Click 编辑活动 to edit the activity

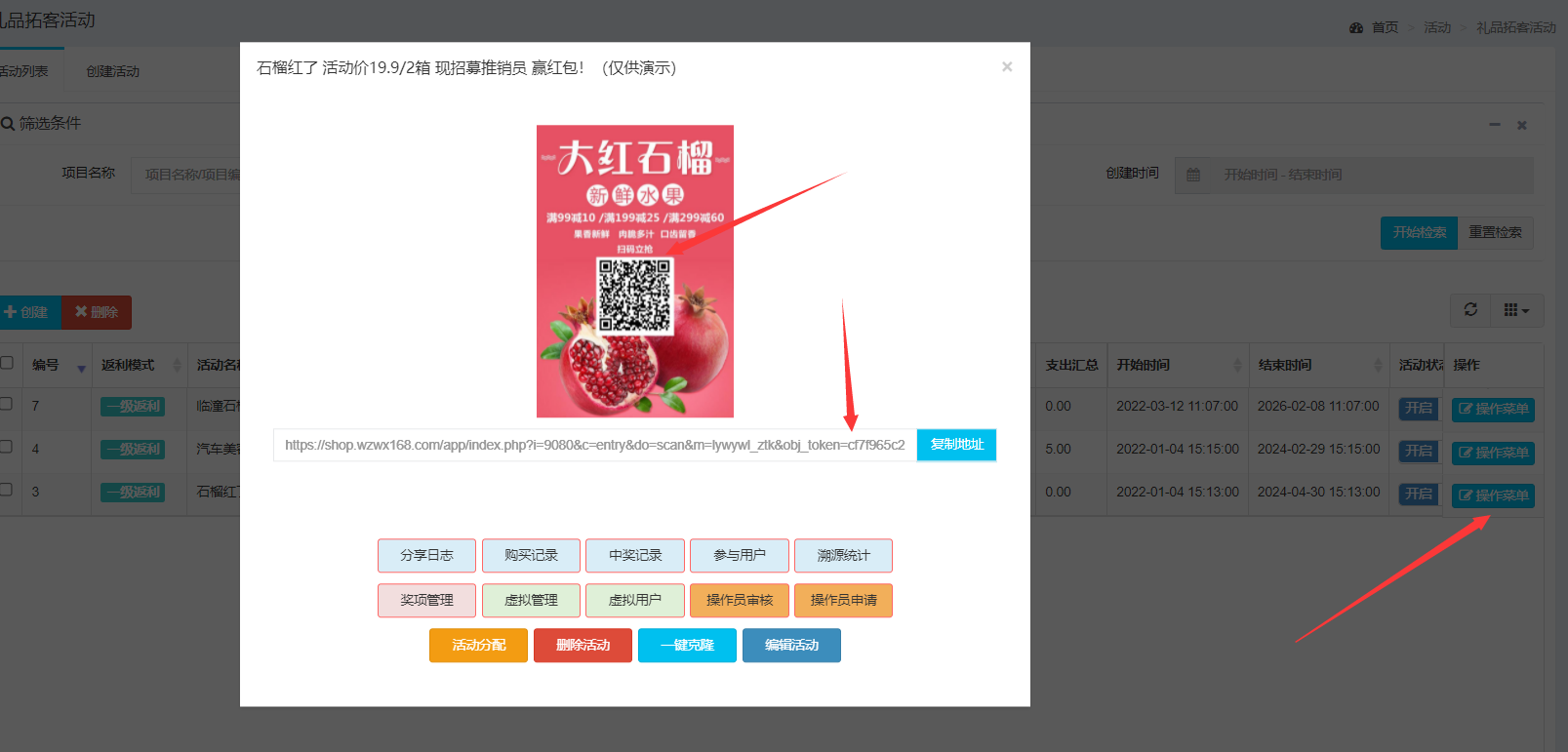click(791, 645)
